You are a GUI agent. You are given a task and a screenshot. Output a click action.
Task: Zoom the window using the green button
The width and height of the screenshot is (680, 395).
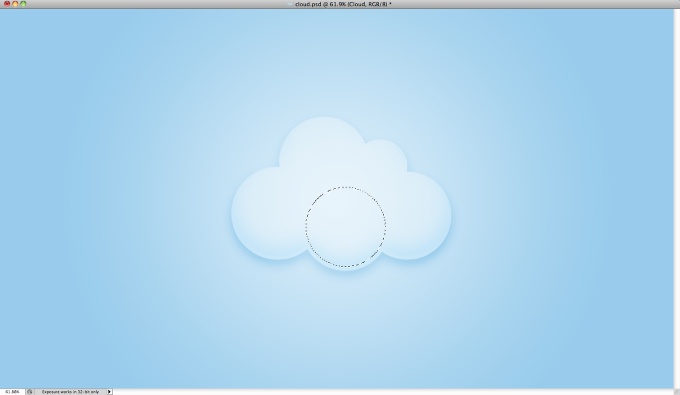(x=23, y=3)
